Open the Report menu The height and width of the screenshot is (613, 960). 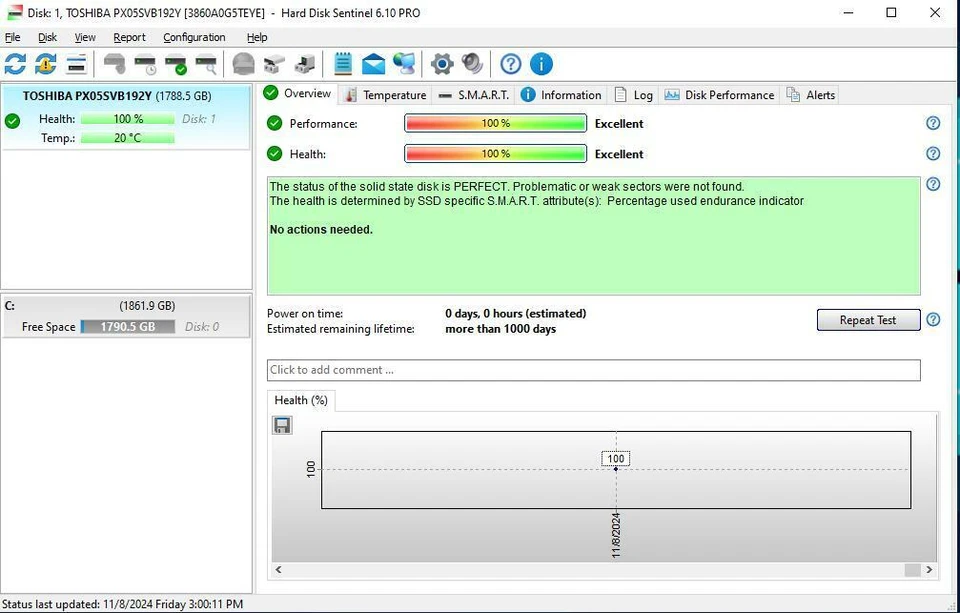129,37
